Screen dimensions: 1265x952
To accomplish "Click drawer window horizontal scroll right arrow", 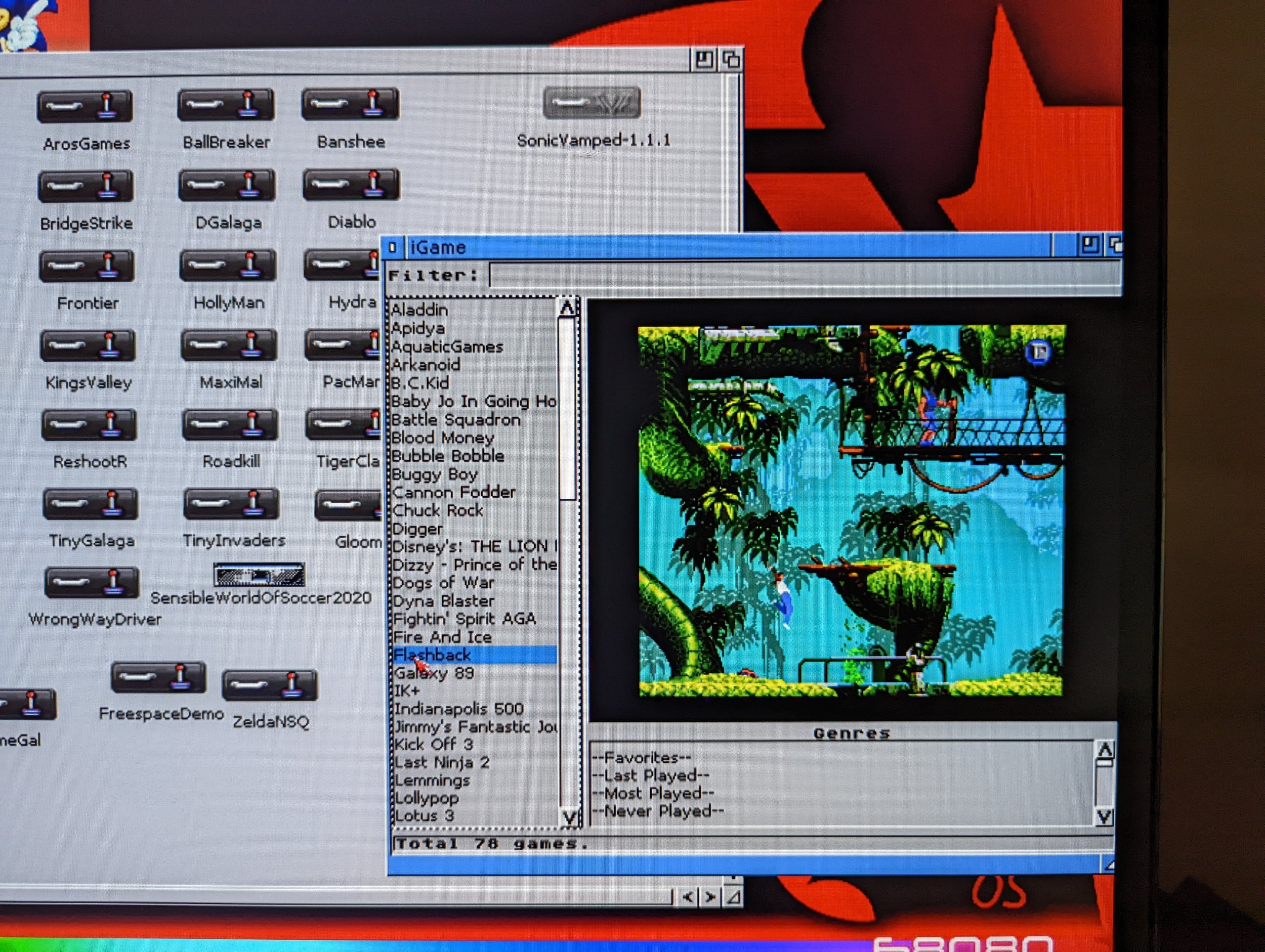I will (x=710, y=897).
